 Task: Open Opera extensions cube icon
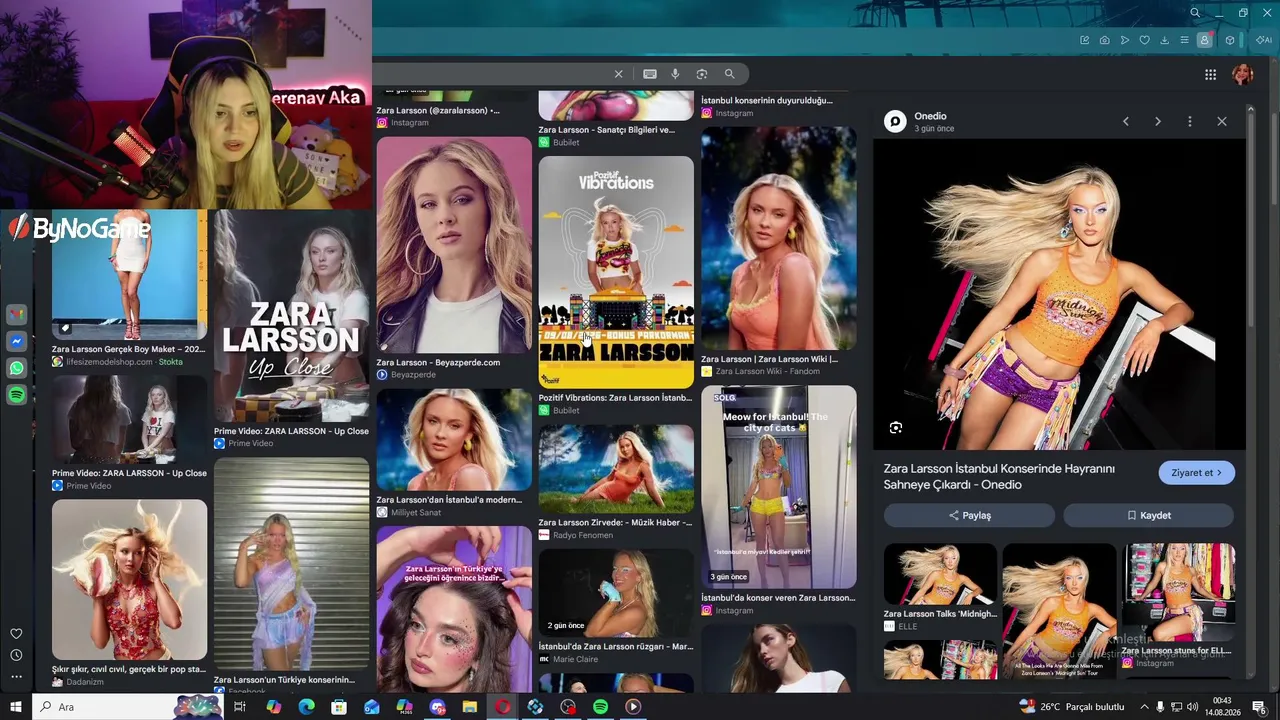click(x=1230, y=40)
